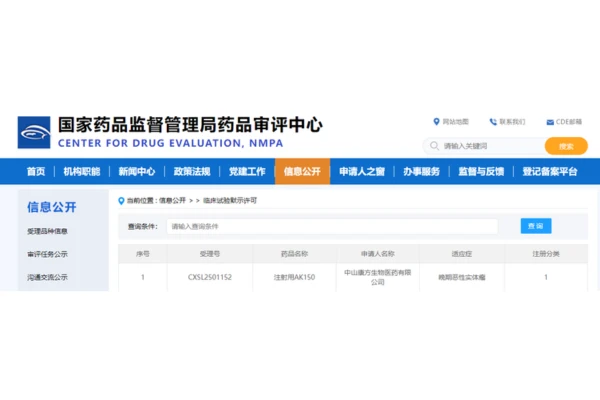
Task: Go to the 党建工作 navigation item
Action: [x=247, y=172]
